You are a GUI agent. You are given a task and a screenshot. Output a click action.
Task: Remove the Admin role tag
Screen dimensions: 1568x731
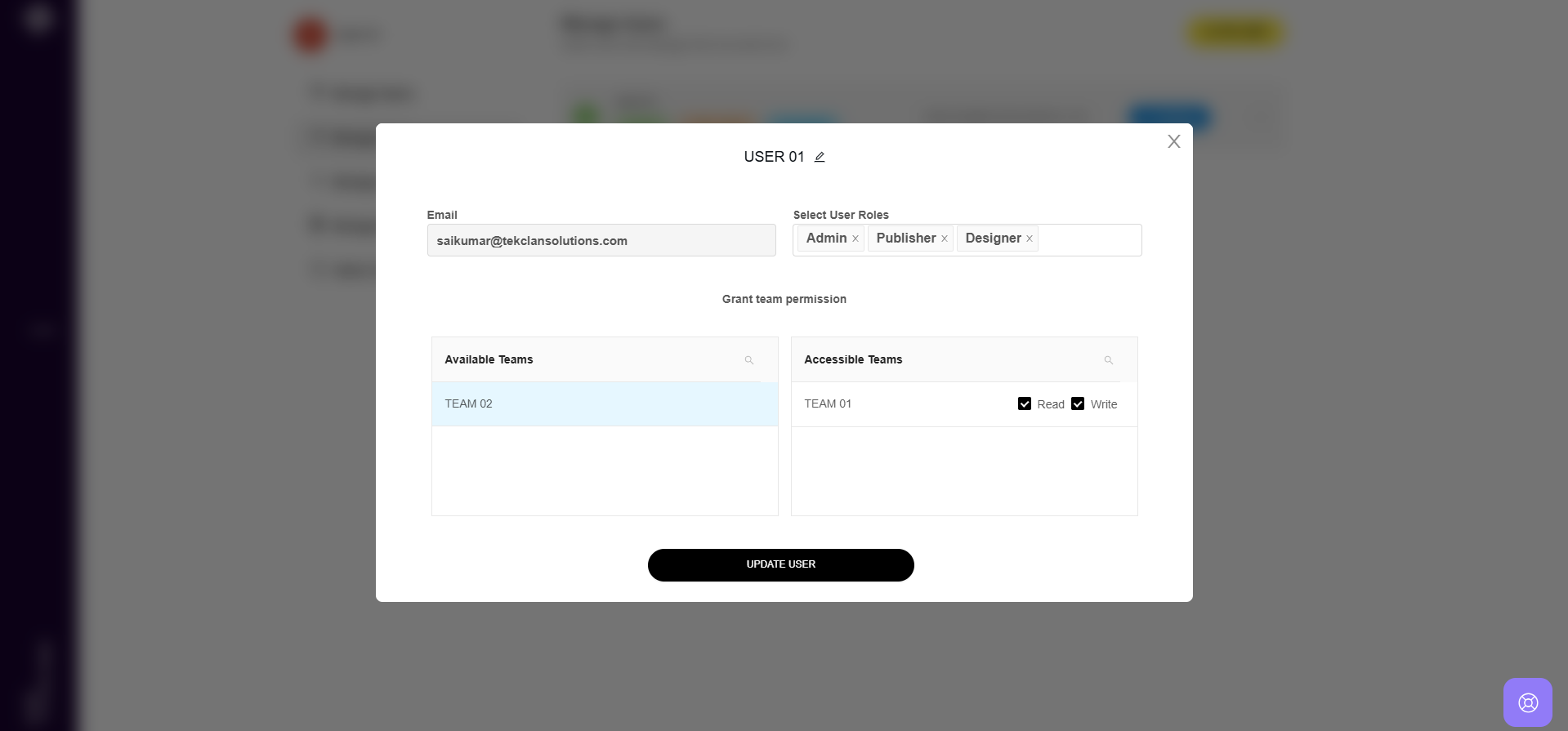point(855,238)
